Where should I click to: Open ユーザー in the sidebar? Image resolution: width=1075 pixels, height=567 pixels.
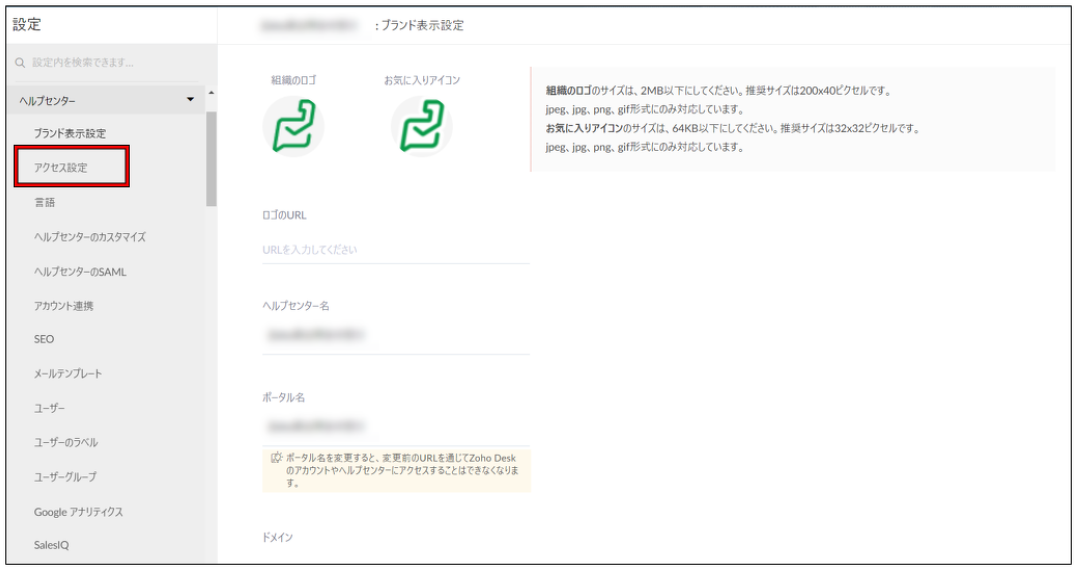49,408
